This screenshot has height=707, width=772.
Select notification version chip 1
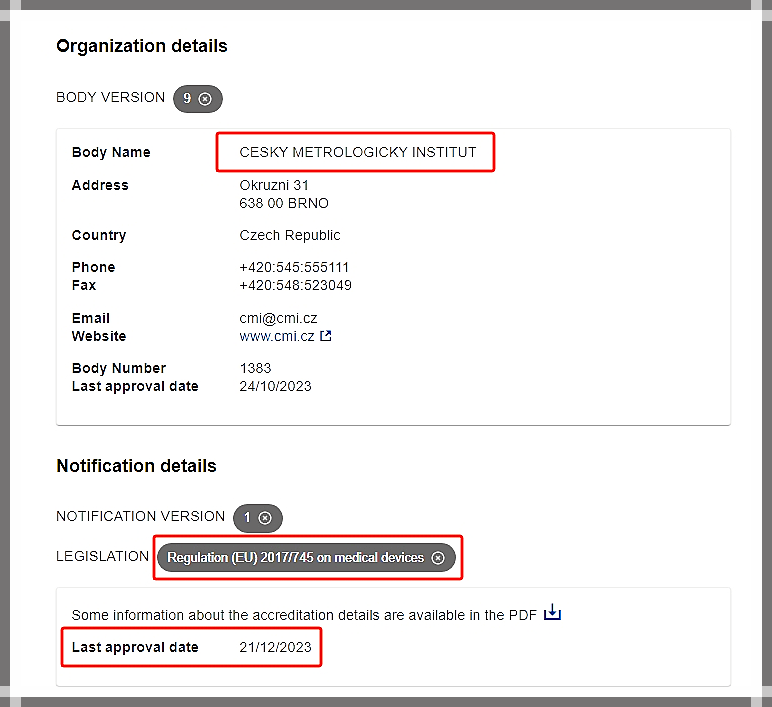coord(257,518)
